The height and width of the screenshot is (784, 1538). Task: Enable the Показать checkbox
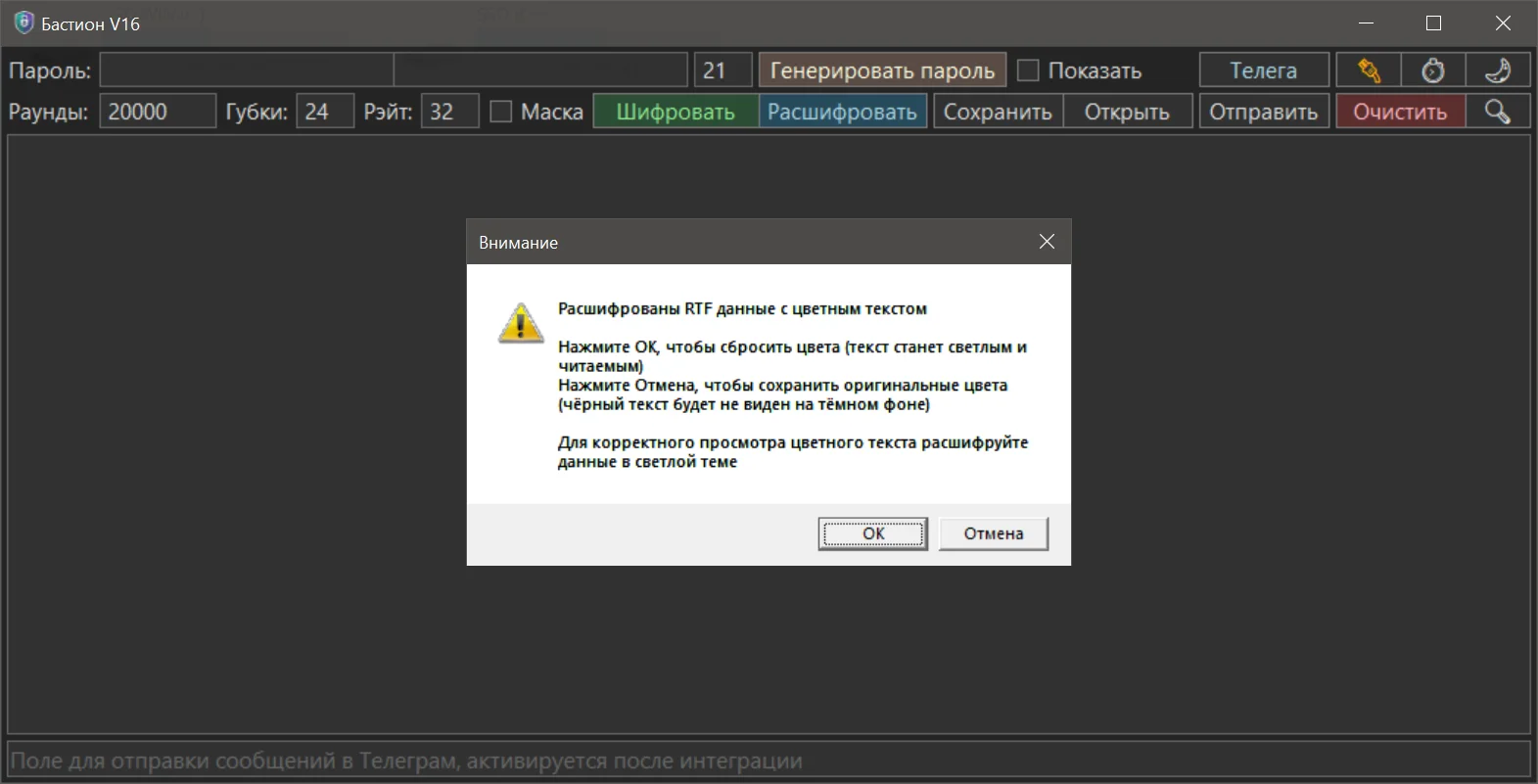click(1028, 70)
